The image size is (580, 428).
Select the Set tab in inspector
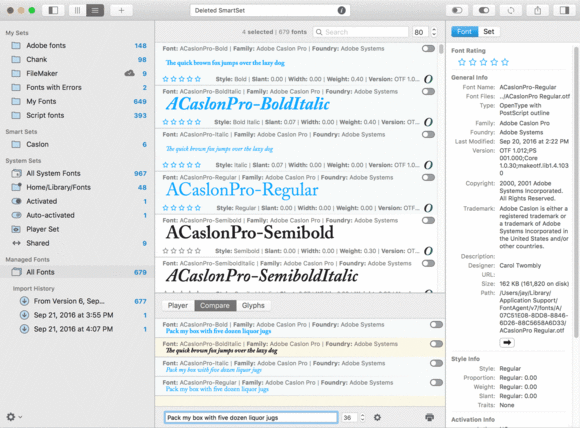tap(489, 32)
